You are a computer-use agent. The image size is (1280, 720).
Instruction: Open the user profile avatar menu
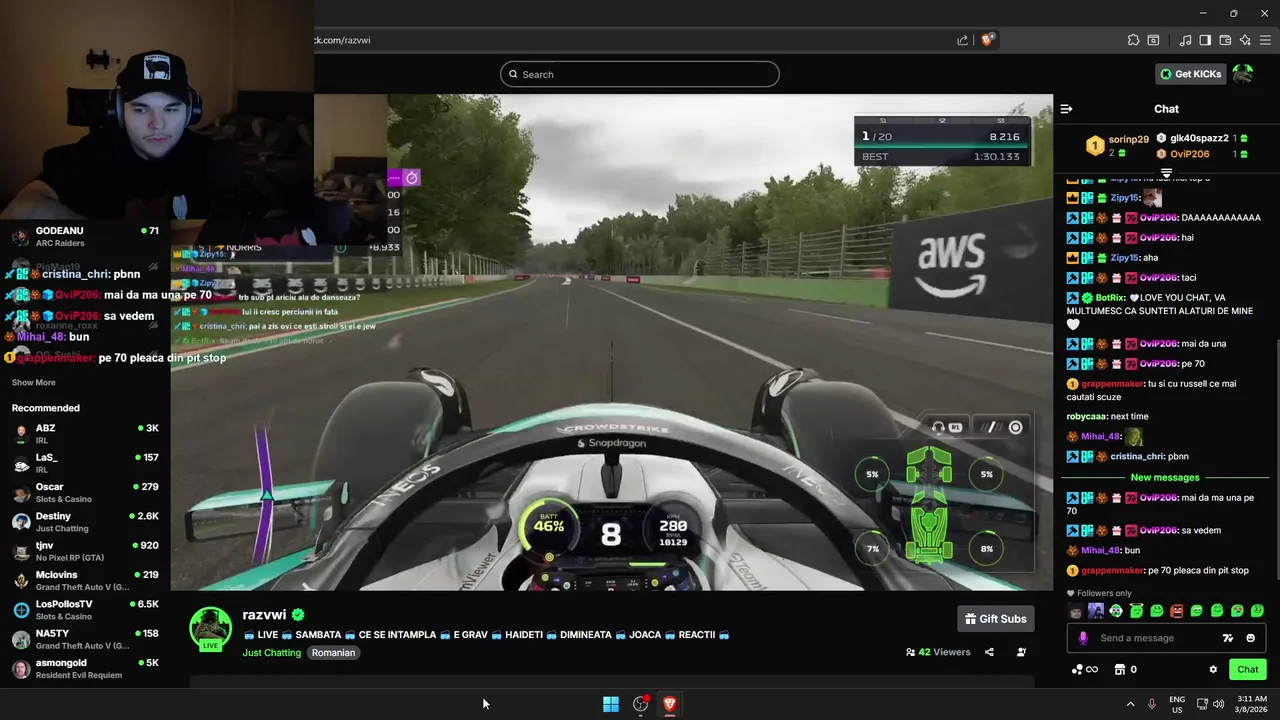(1242, 74)
